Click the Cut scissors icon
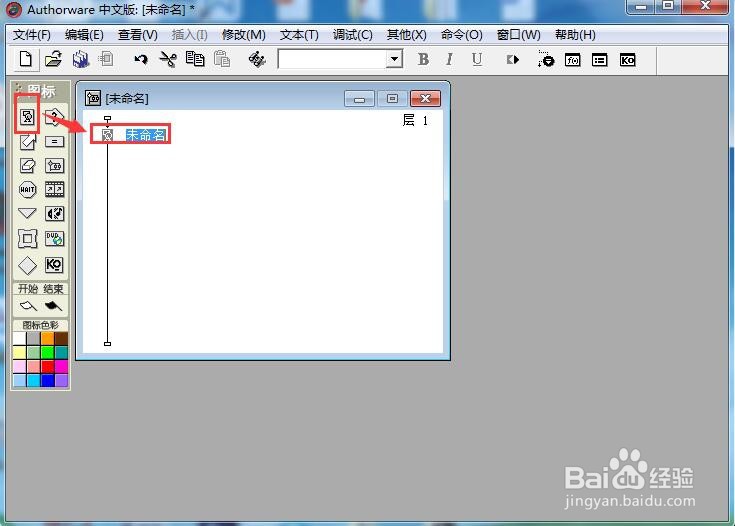 (168, 60)
